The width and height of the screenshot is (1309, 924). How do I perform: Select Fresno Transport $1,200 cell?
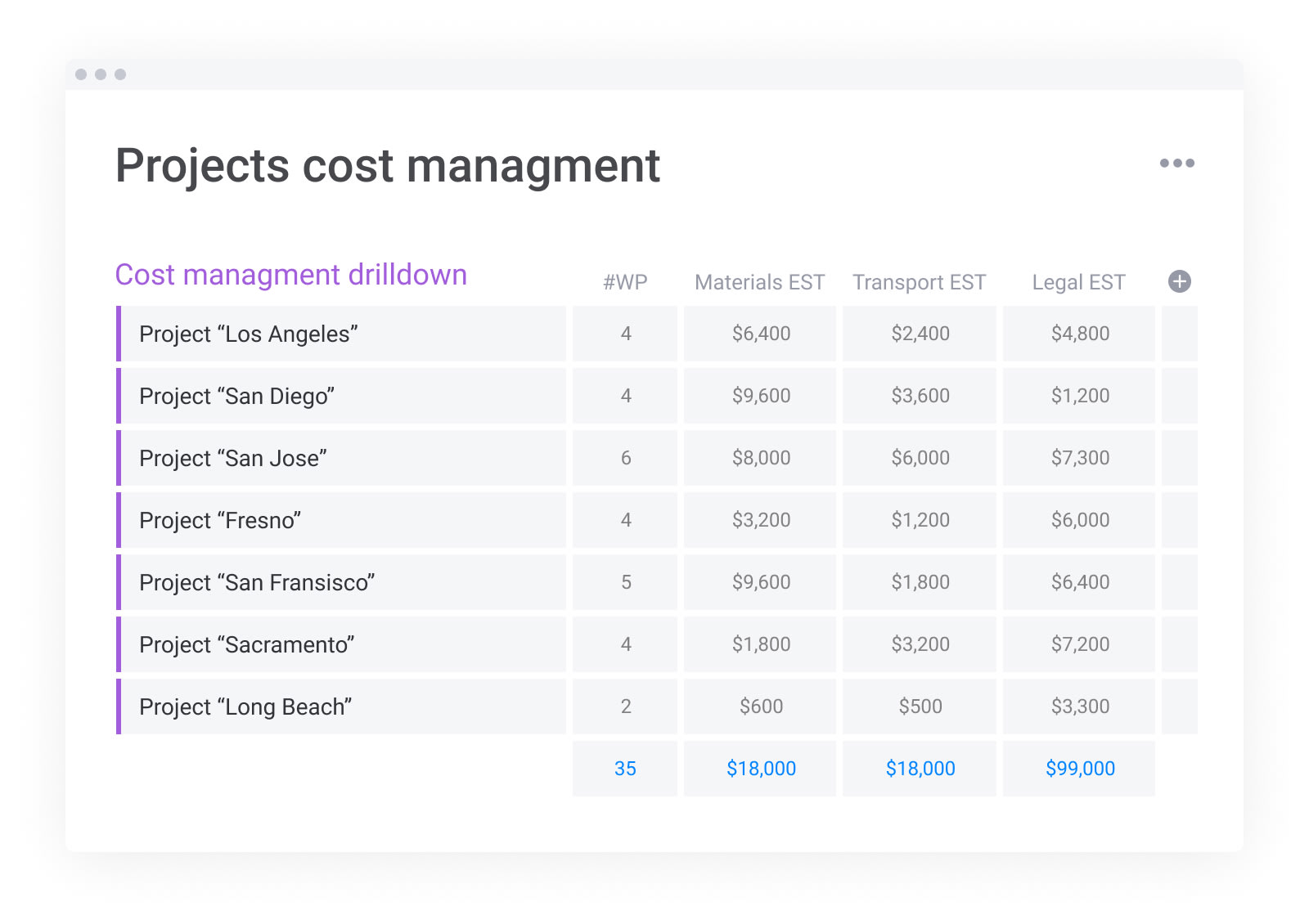(x=920, y=520)
